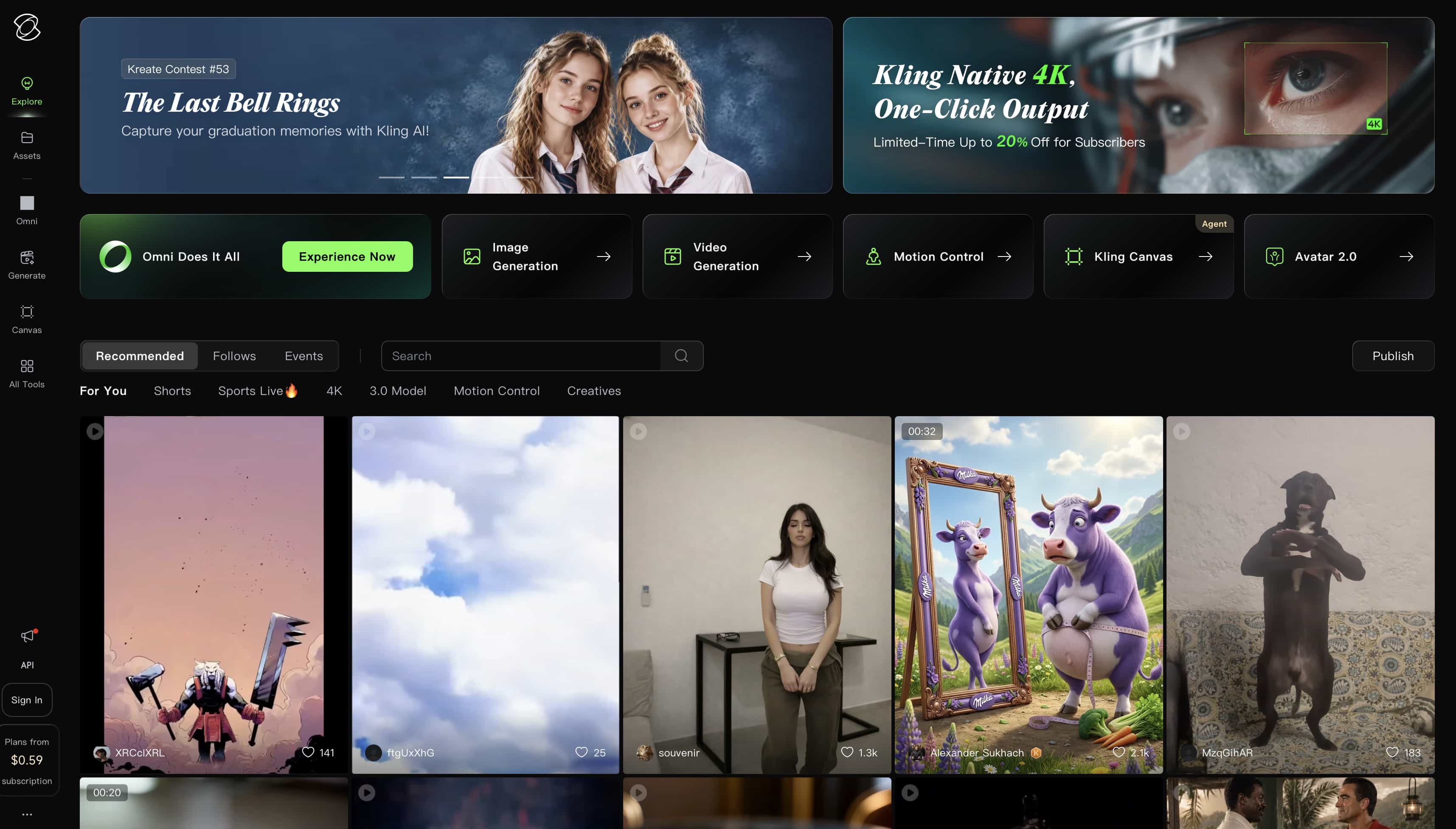Open the Kling Native 4K promo banner

point(1138,105)
